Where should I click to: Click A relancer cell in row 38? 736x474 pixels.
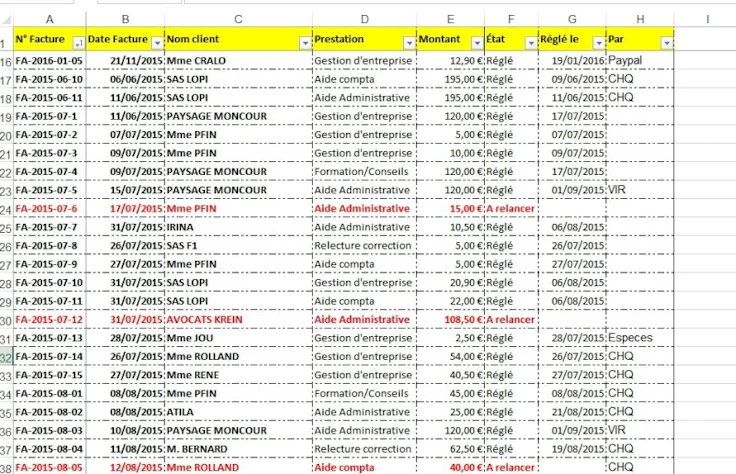(x=511, y=467)
